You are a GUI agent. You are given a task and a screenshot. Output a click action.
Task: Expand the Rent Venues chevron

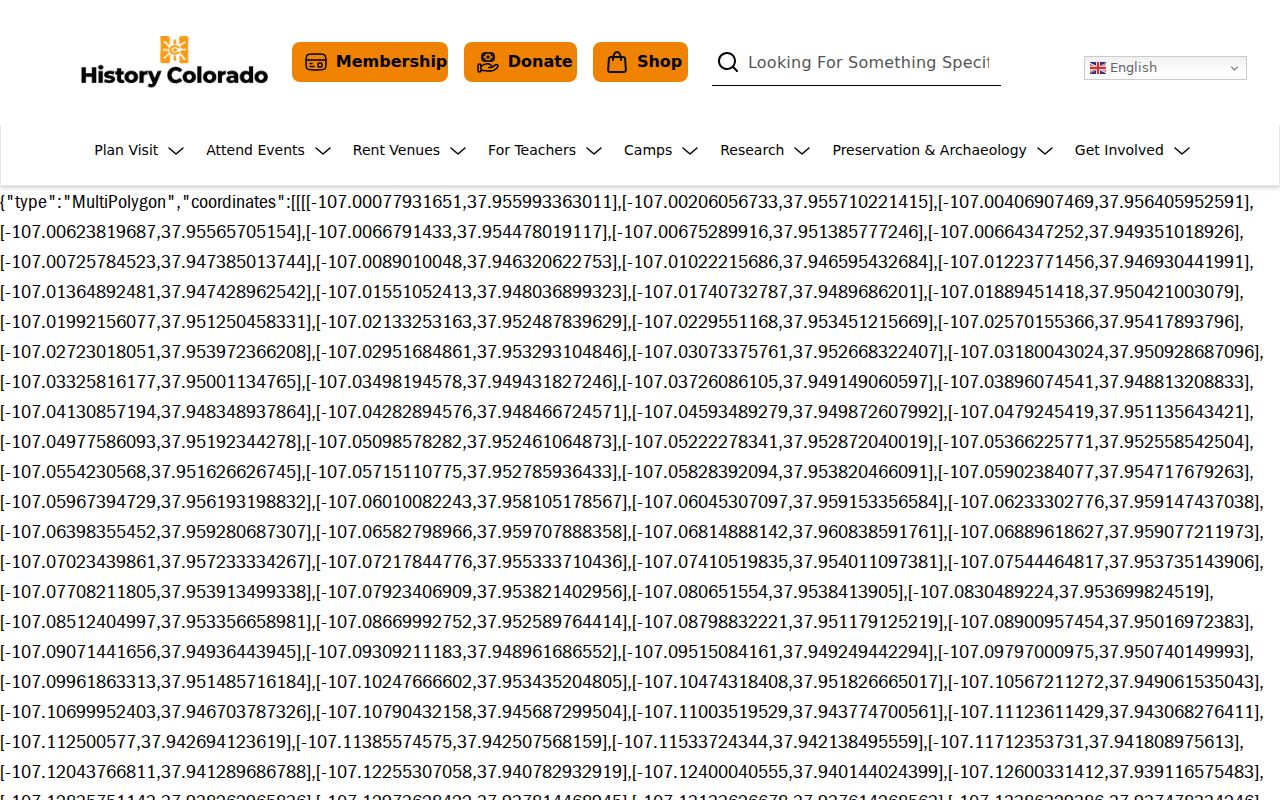[458, 151]
